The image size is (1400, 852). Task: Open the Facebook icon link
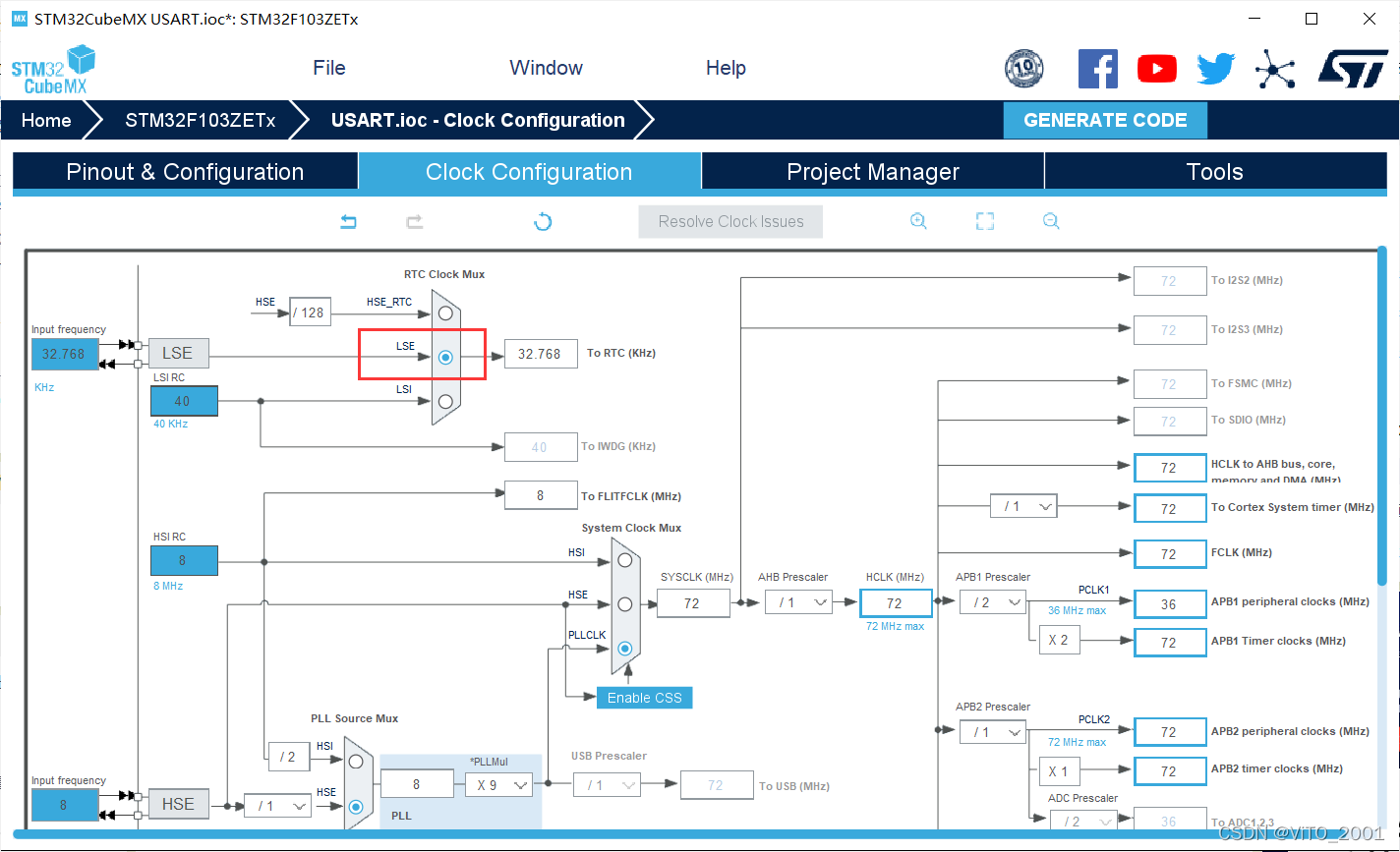pos(1098,69)
